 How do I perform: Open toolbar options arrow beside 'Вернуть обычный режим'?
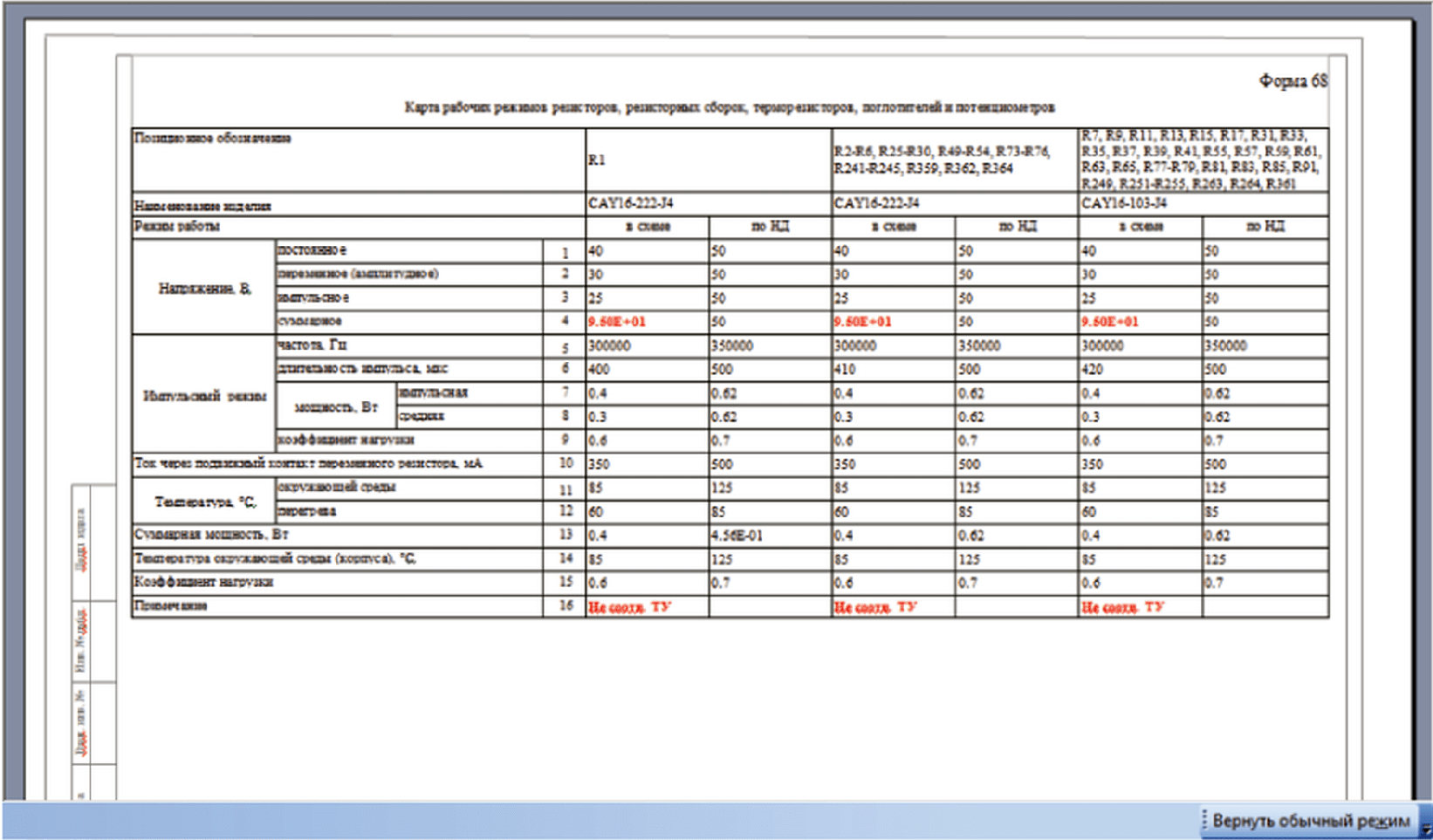tap(1425, 831)
